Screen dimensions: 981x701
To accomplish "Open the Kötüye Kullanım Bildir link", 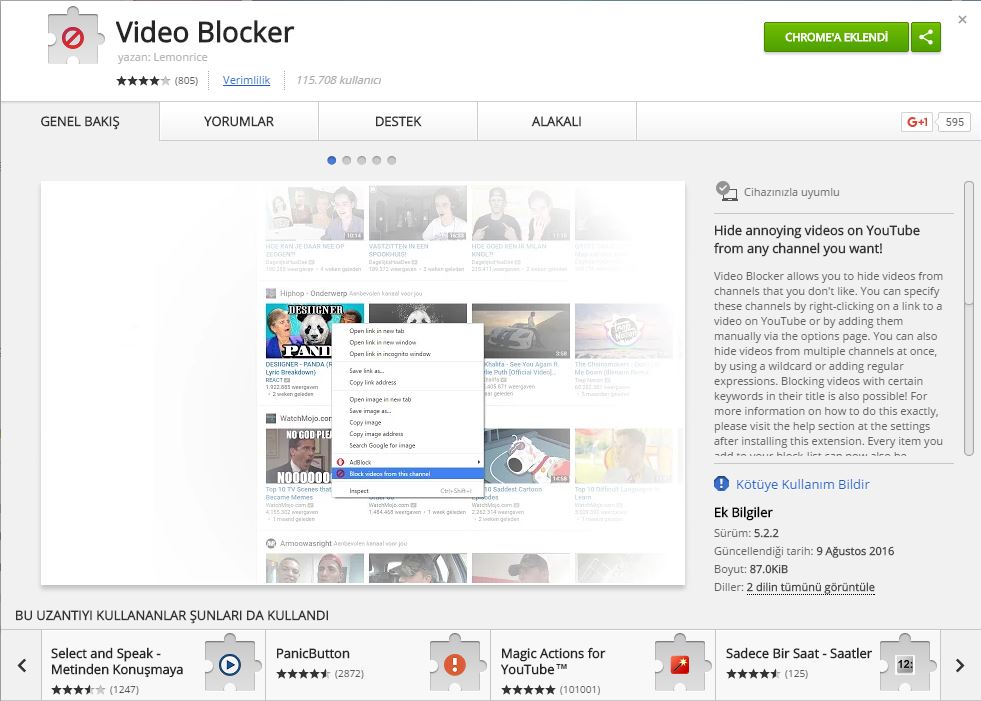I will point(803,484).
